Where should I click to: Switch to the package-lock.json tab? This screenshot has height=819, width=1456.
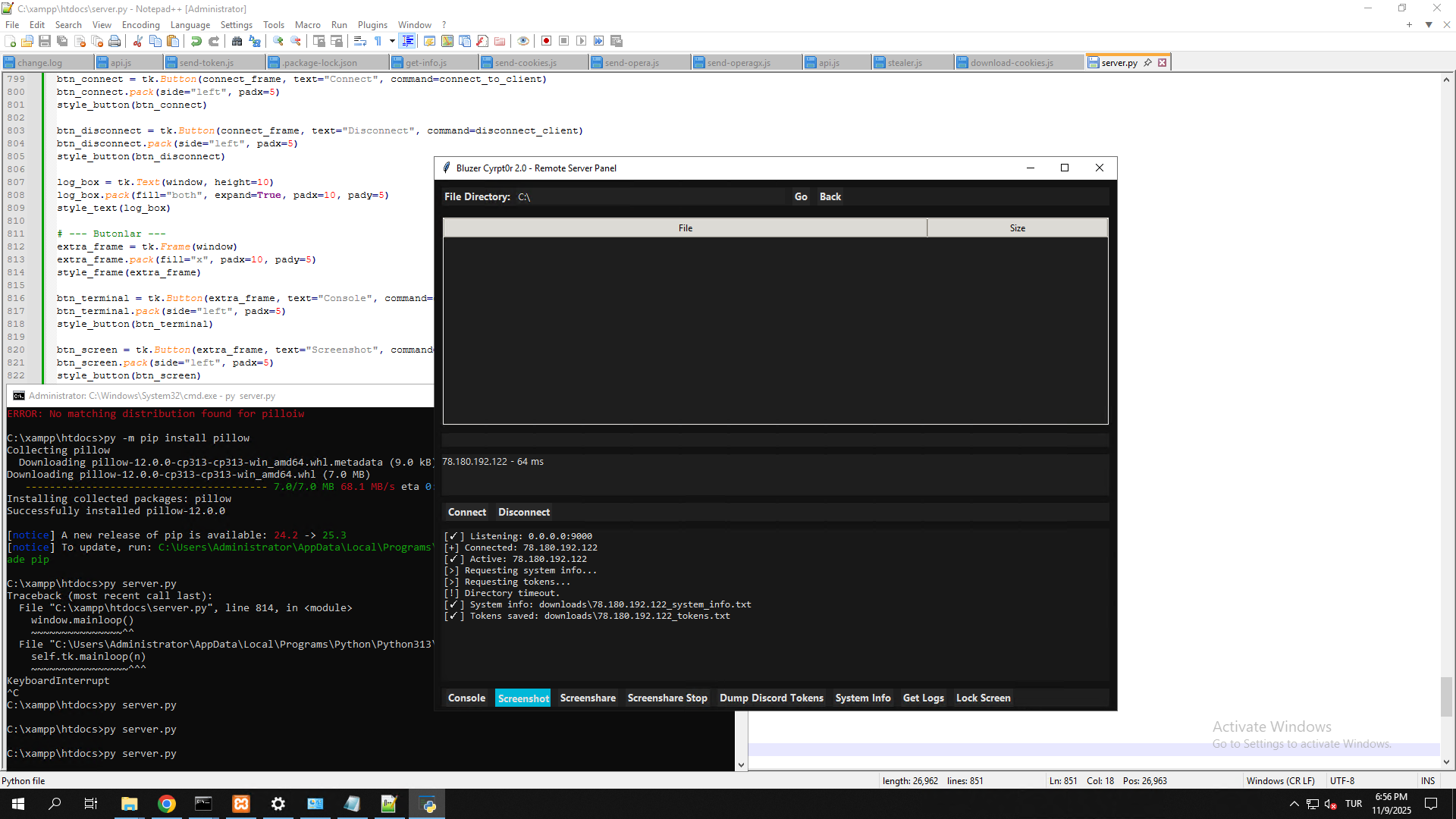320,63
